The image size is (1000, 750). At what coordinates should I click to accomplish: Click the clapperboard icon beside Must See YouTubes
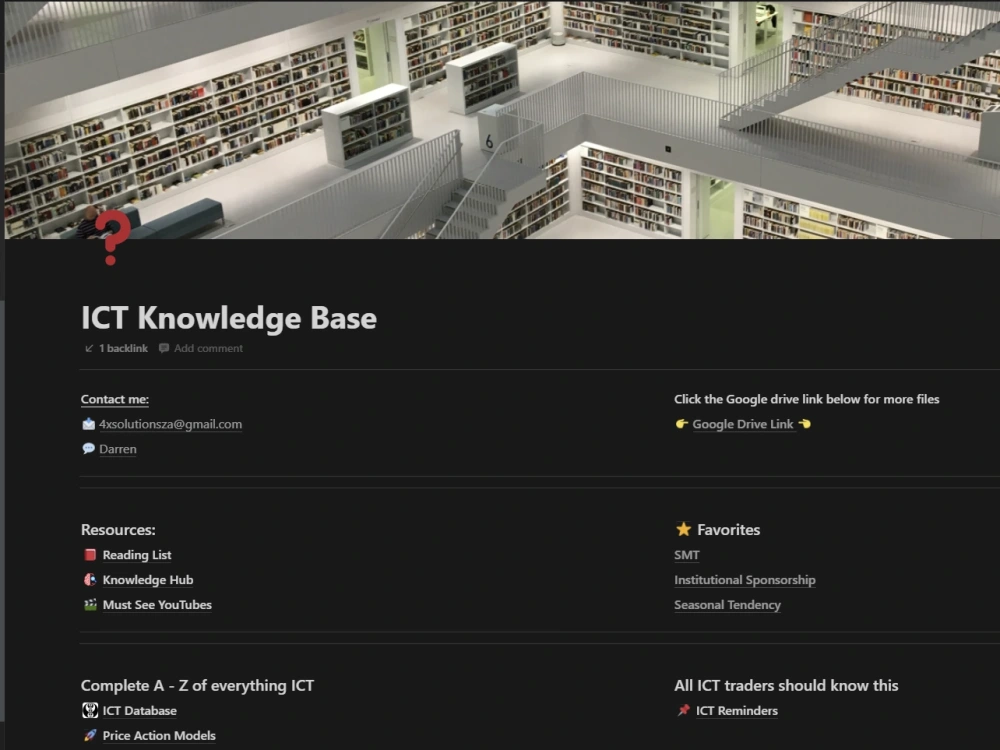(89, 604)
